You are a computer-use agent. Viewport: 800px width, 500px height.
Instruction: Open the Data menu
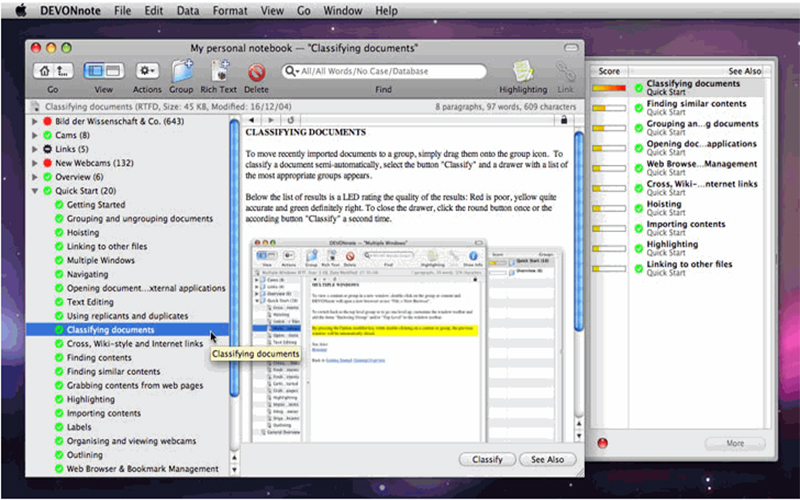coord(189,10)
